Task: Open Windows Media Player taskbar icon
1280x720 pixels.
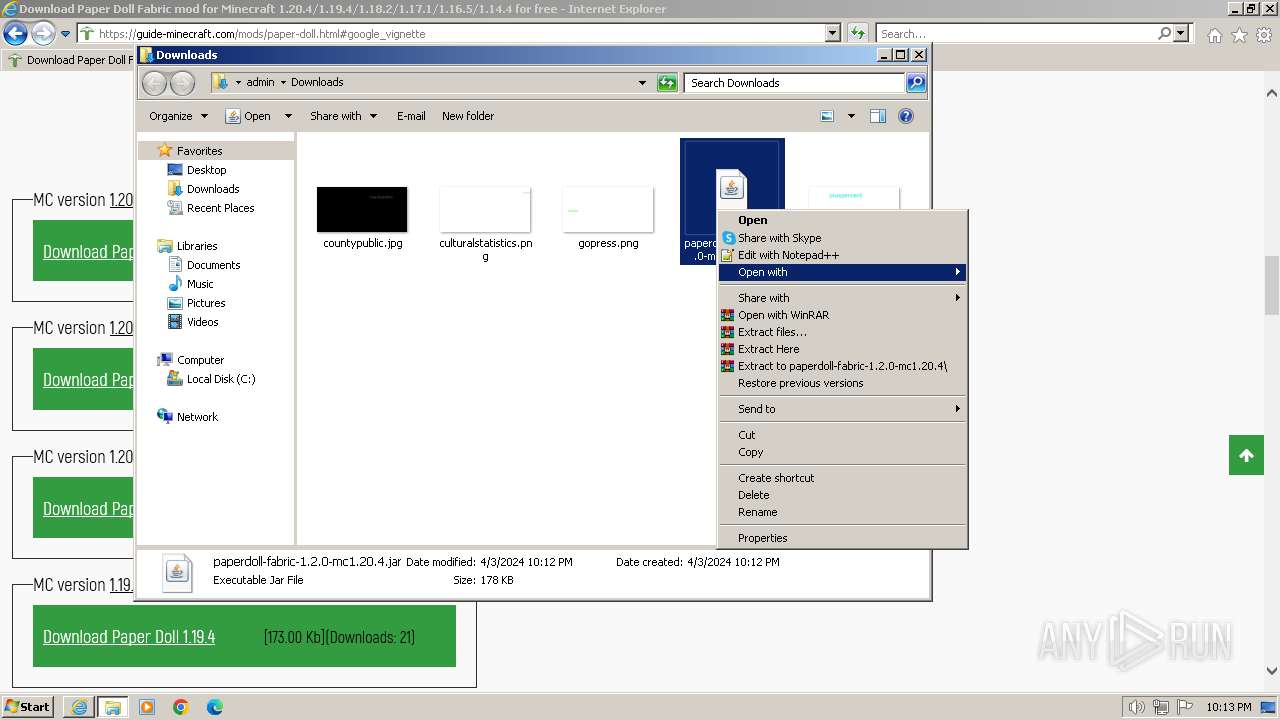Action: [x=147, y=707]
